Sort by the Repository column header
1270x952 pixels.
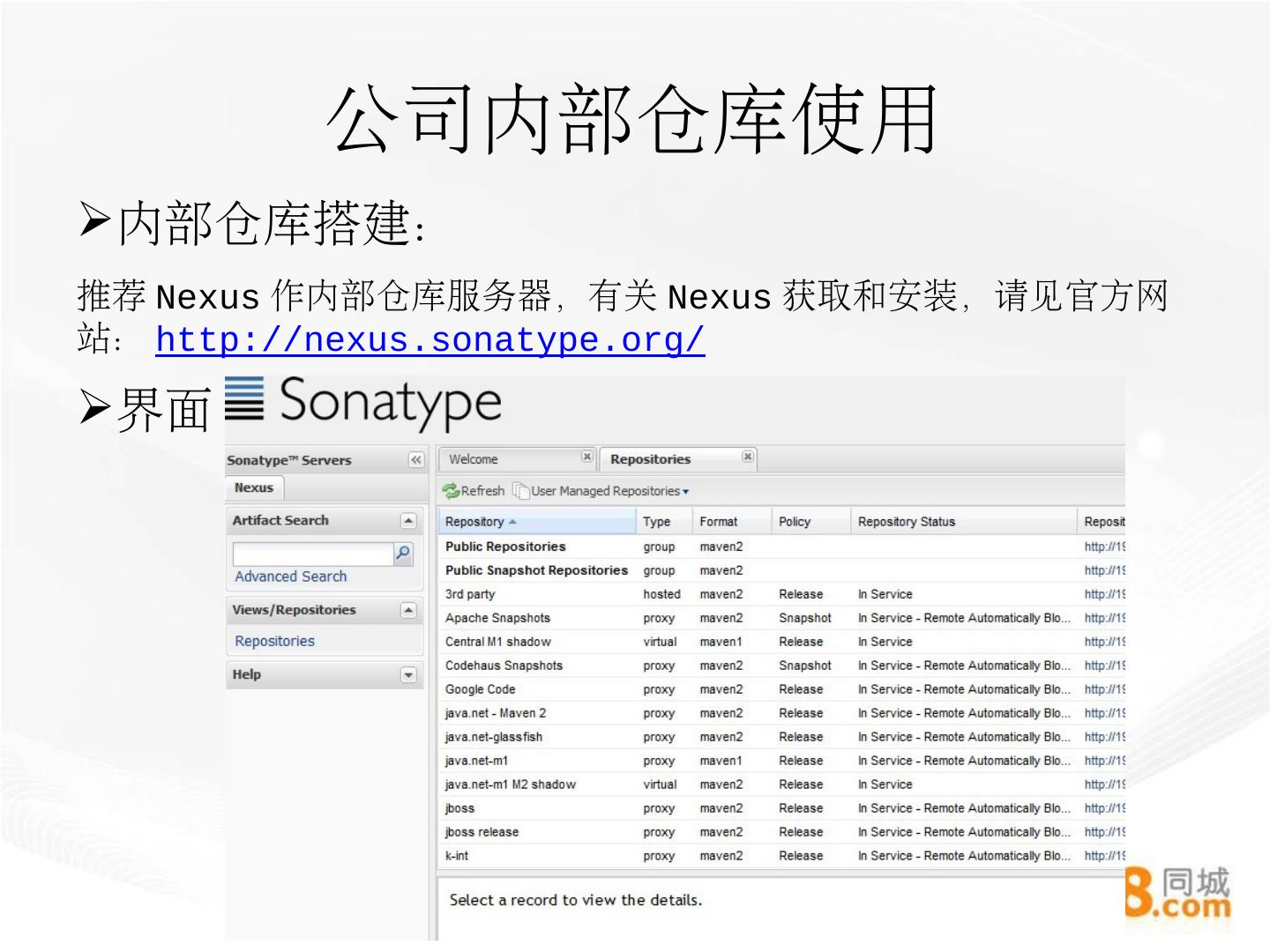537,522
